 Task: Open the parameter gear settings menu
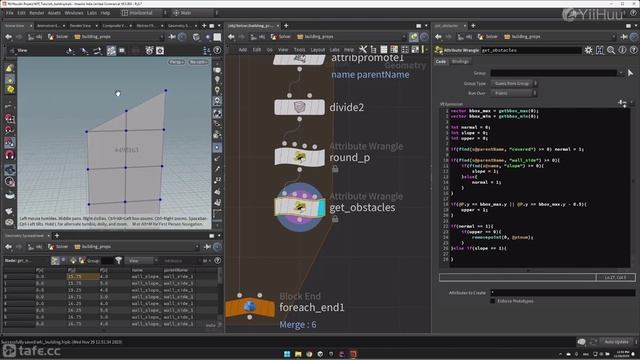coord(588,50)
